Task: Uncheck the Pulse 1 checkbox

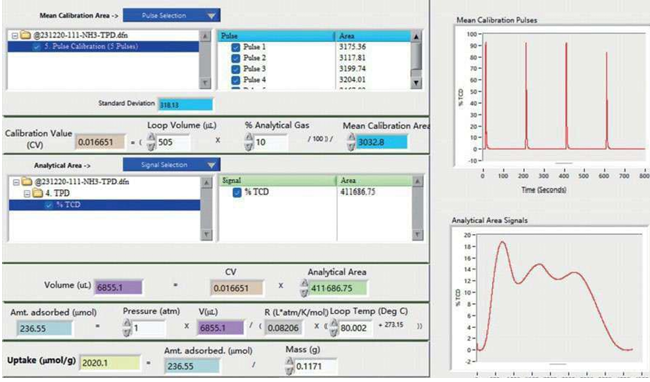Action: coord(236,47)
